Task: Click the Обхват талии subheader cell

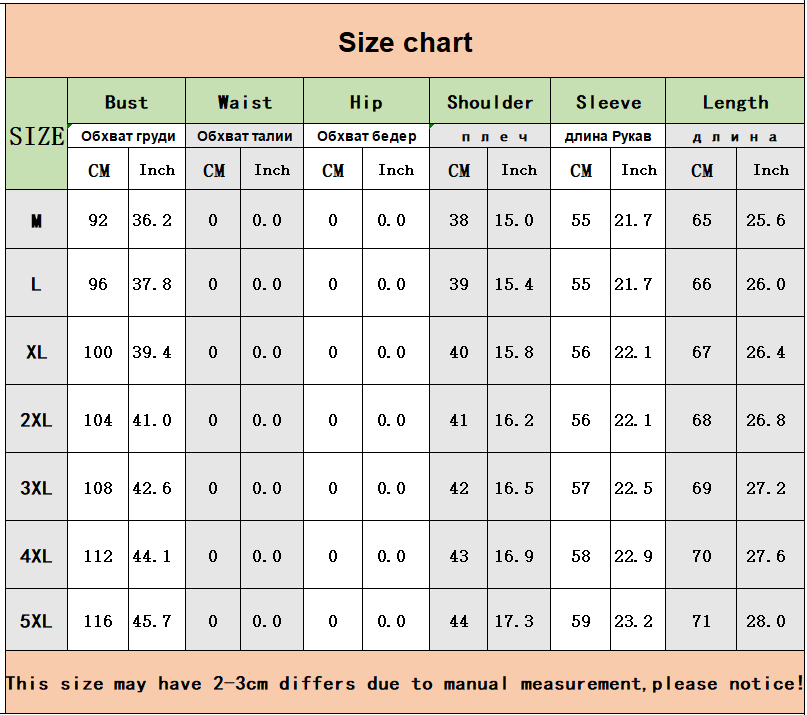Action: 244,136
